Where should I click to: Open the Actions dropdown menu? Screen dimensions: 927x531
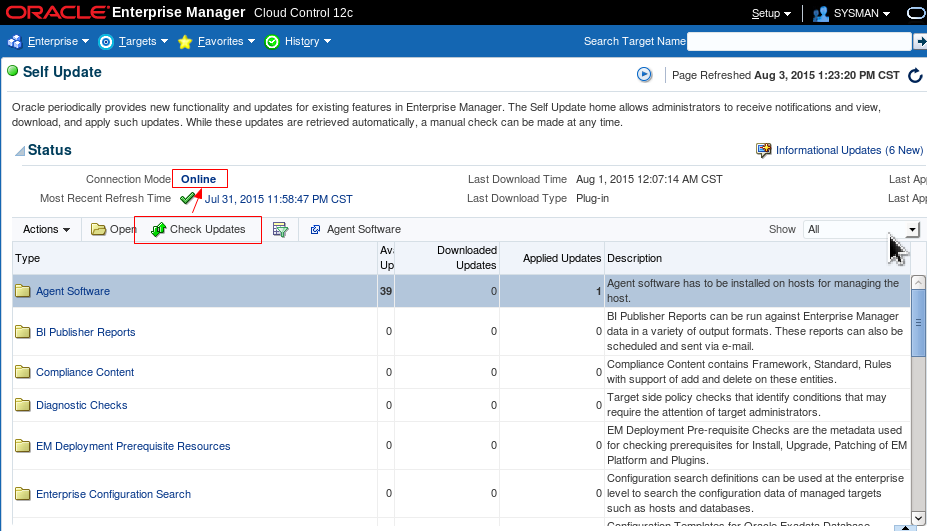pos(47,229)
